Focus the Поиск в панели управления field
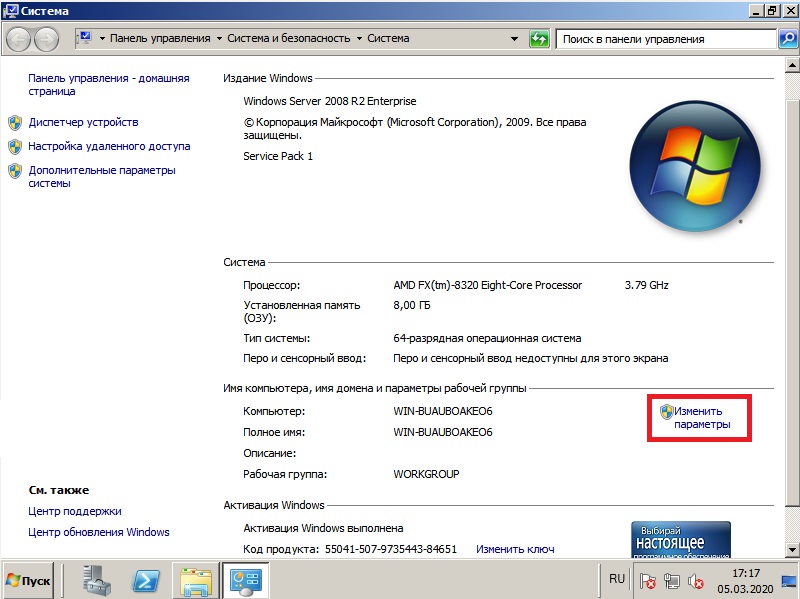Viewport: 800px width, 599px height. coord(665,39)
